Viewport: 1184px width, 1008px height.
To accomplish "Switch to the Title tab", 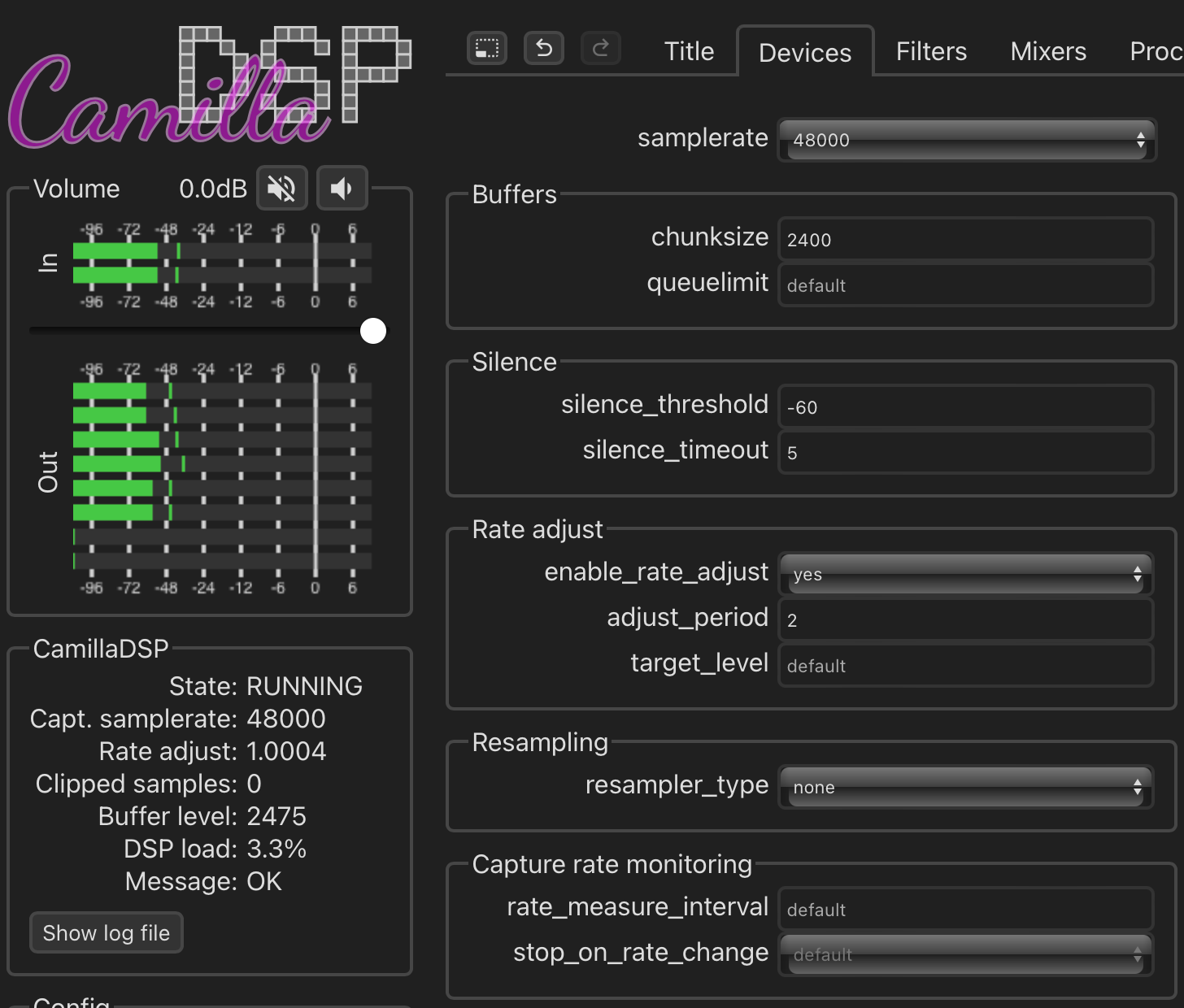I will [x=689, y=51].
